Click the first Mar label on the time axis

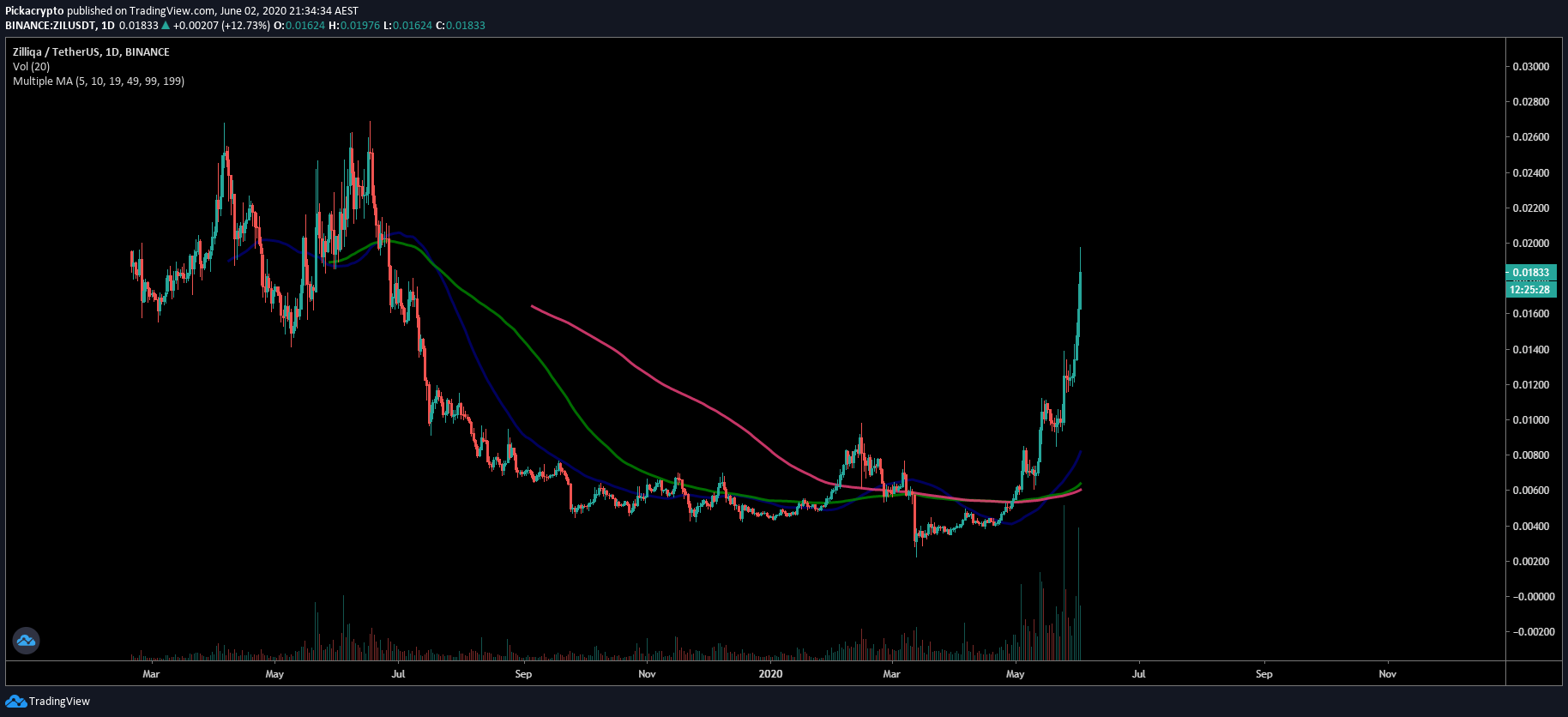[151, 674]
